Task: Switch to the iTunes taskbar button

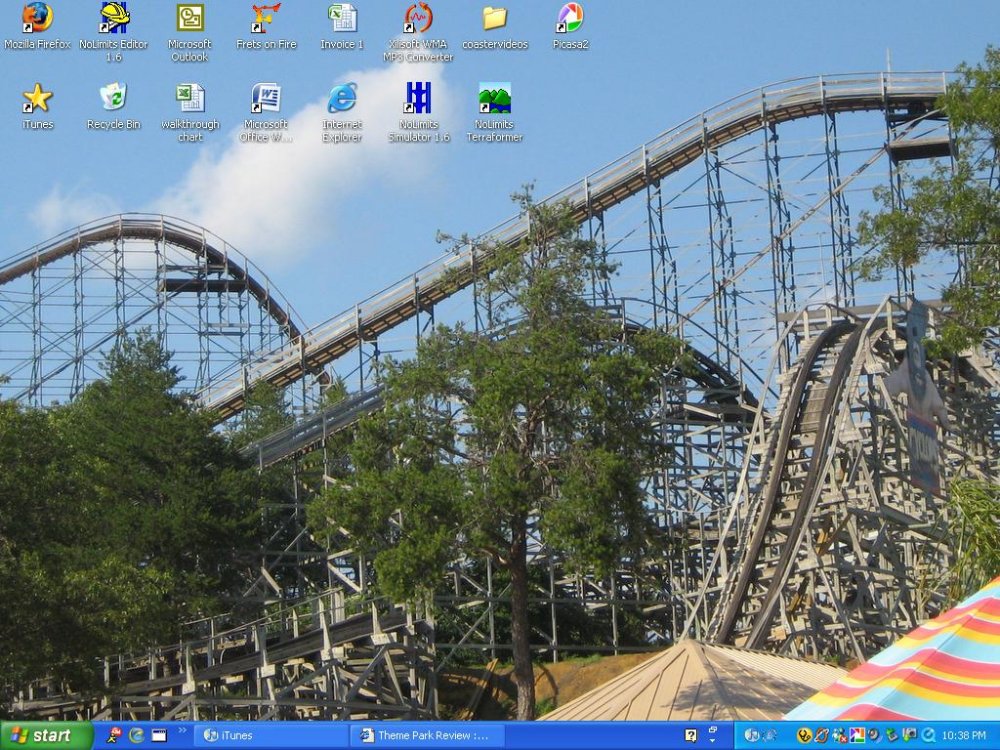Action: [x=270, y=736]
